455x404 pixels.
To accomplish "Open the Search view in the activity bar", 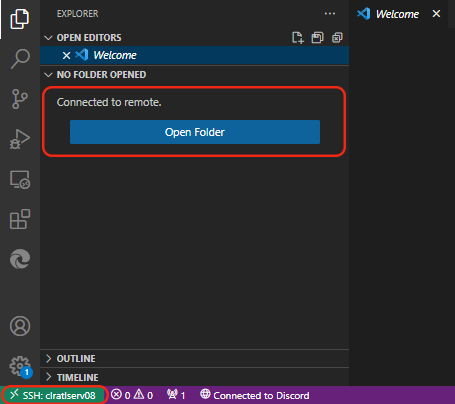I will tap(20, 59).
